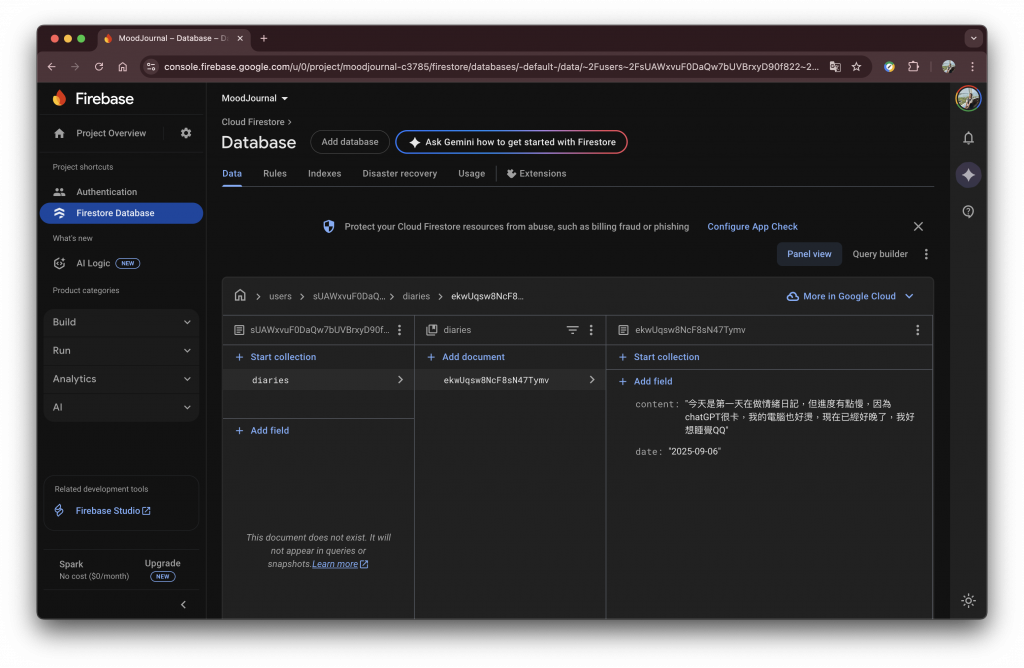Open Firebase Studio link
1024x668 pixels.
click(x=113, y=511)
